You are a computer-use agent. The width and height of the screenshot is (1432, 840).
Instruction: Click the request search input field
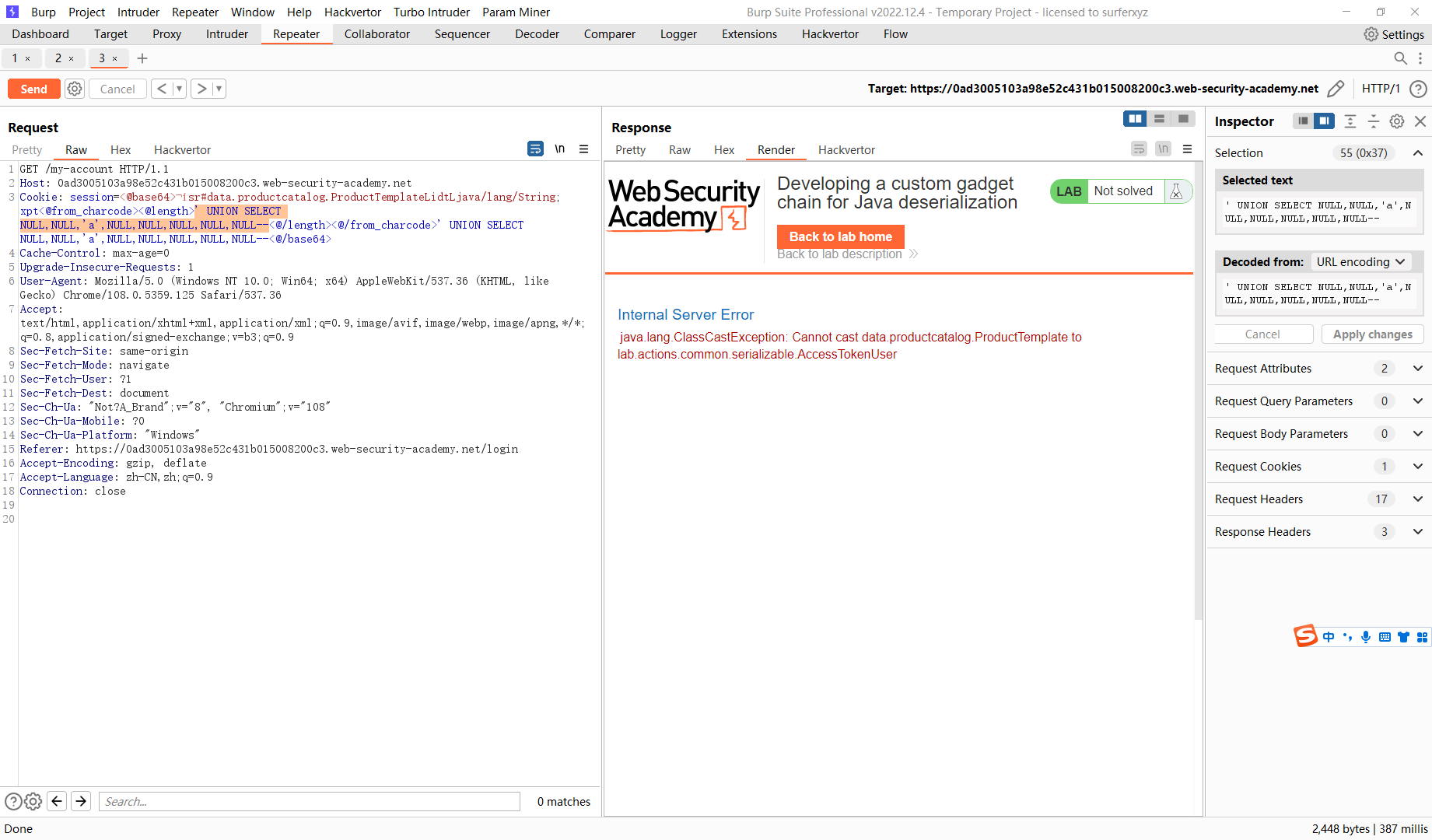310,801
